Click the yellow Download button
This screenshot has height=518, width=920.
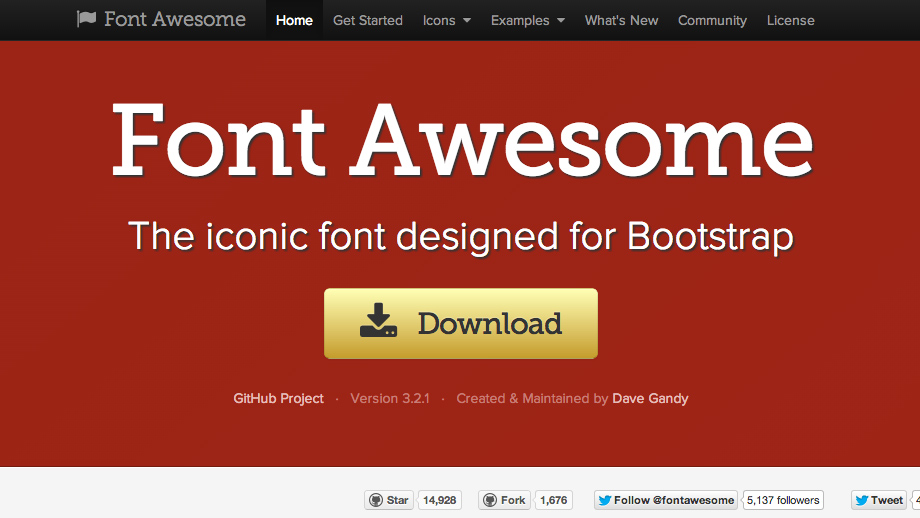(x=461, y=323)
